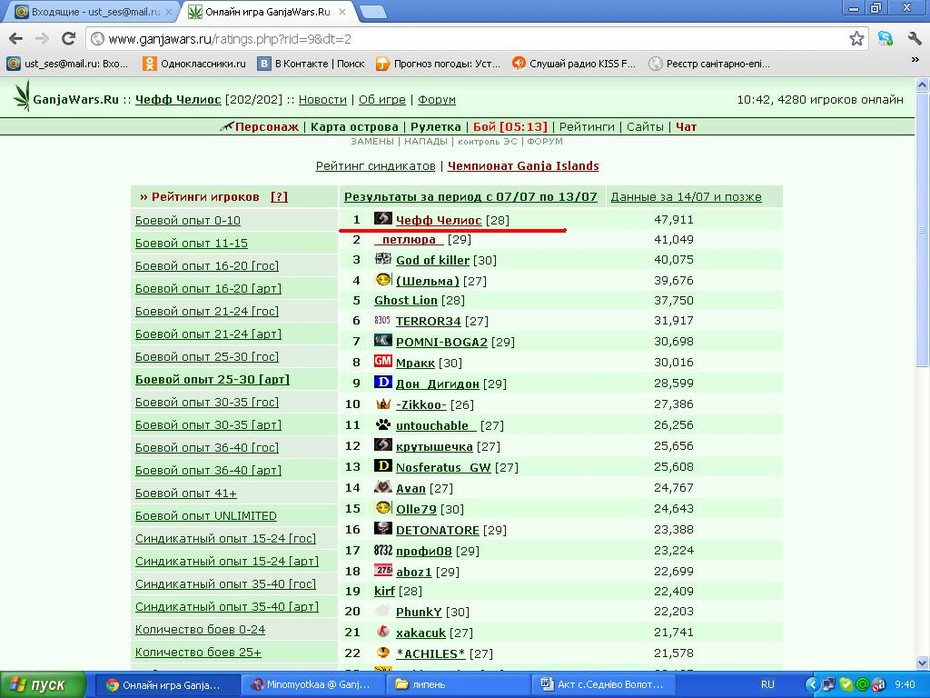
Task: Open the Рейтинги menu item
Action: [x=587, y=127]
